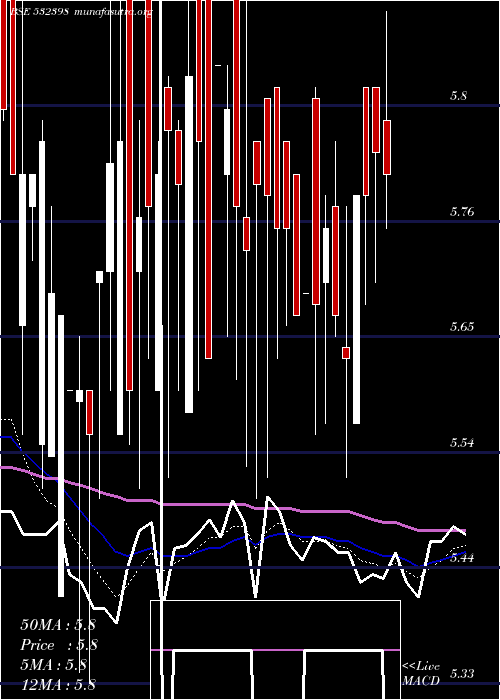Click the 5.8 price axis label
500x700 pixels.
click(x=458, y=95)
